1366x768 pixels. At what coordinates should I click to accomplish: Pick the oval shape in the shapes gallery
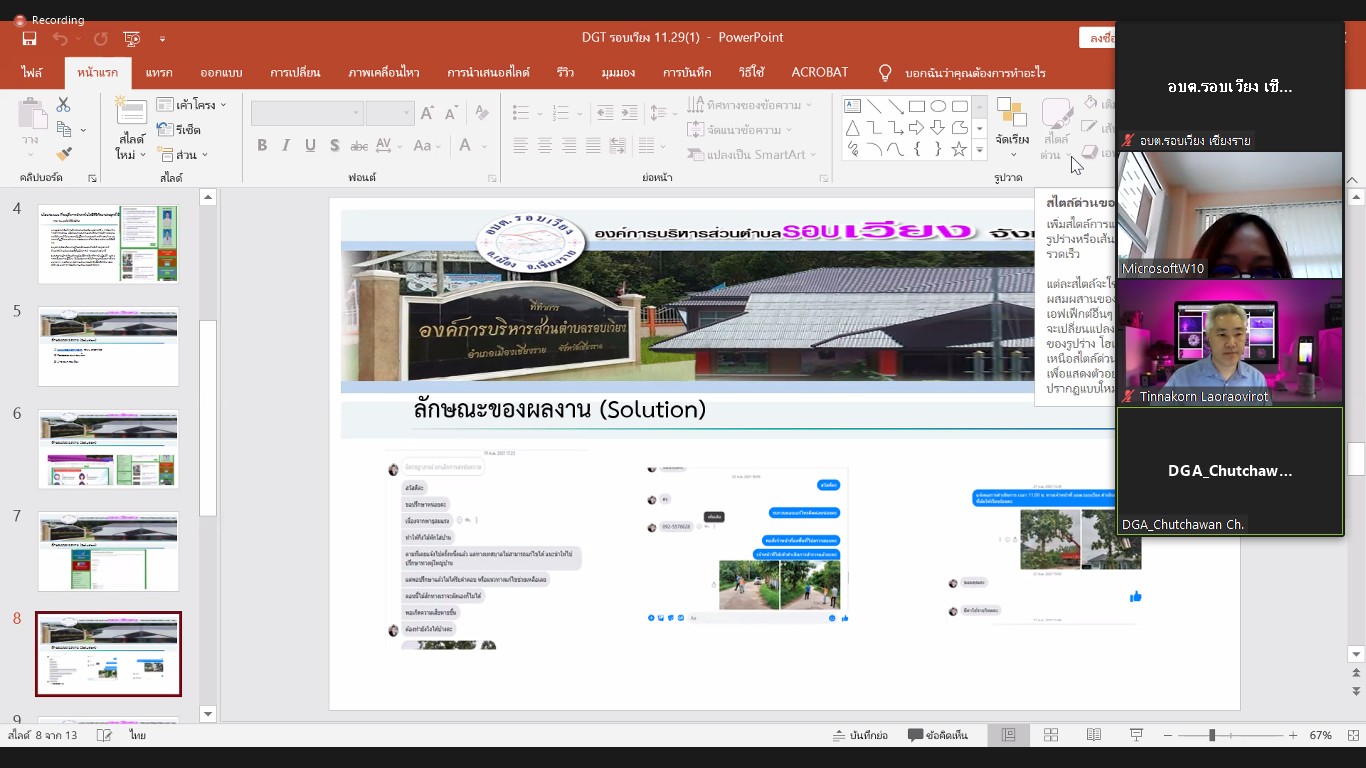938,106
